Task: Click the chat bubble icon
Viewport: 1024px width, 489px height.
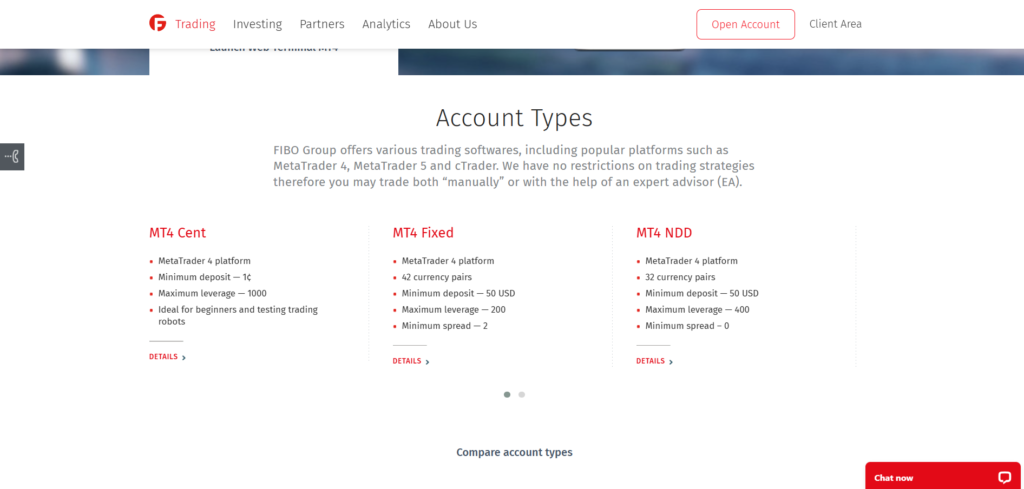Action: [1004, 477]
